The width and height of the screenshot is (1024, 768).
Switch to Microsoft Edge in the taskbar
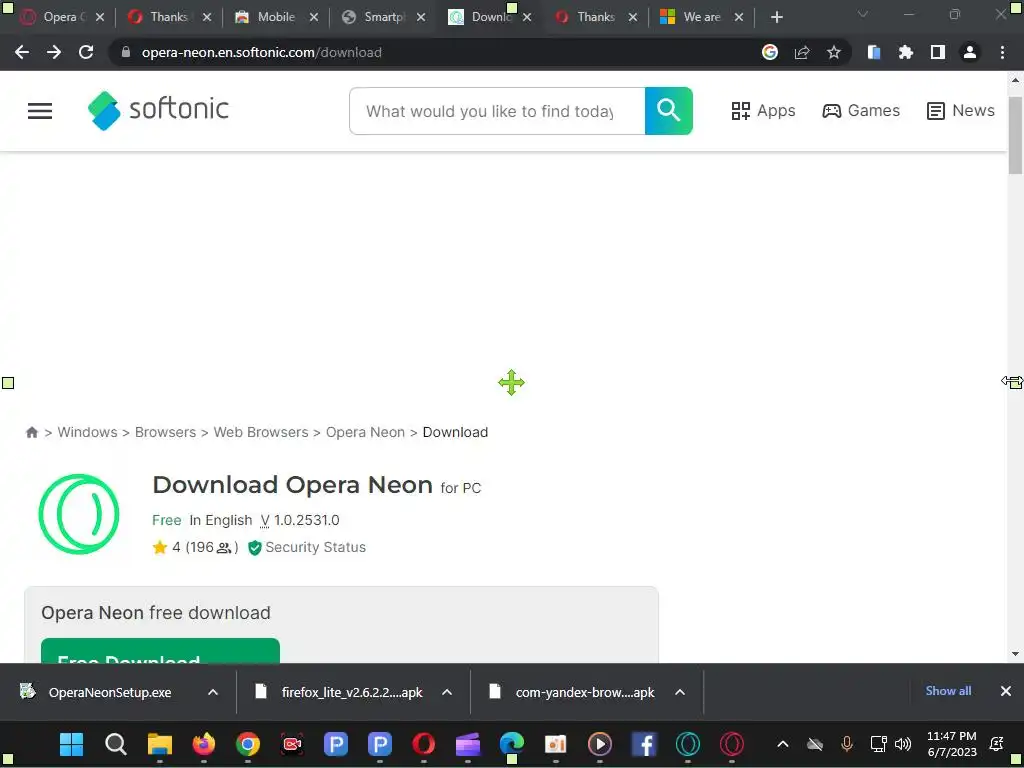pos(512,744)
